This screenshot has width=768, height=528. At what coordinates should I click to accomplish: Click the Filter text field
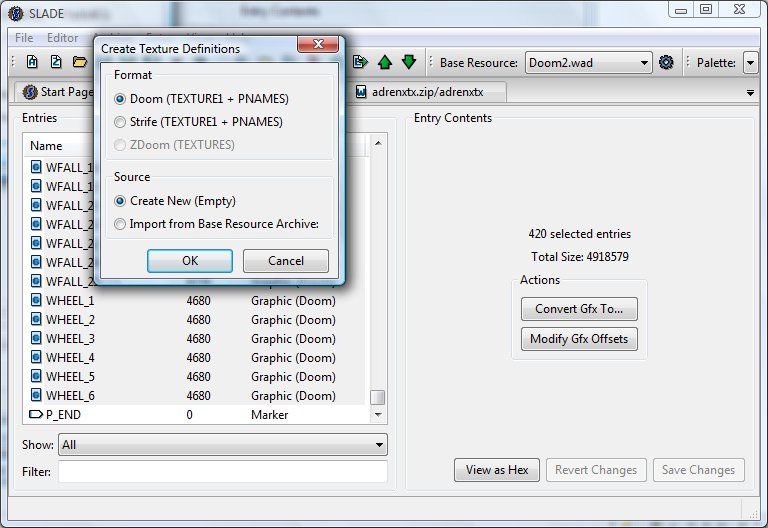click(x=223, y=471)
